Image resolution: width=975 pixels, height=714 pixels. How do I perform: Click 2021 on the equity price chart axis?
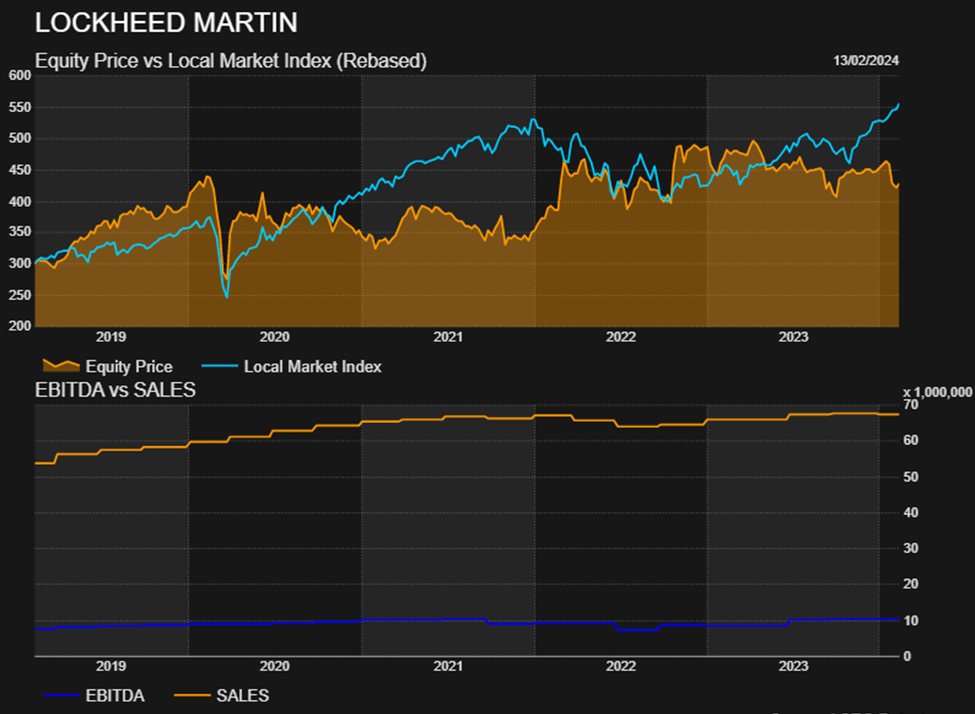point(448,337)
